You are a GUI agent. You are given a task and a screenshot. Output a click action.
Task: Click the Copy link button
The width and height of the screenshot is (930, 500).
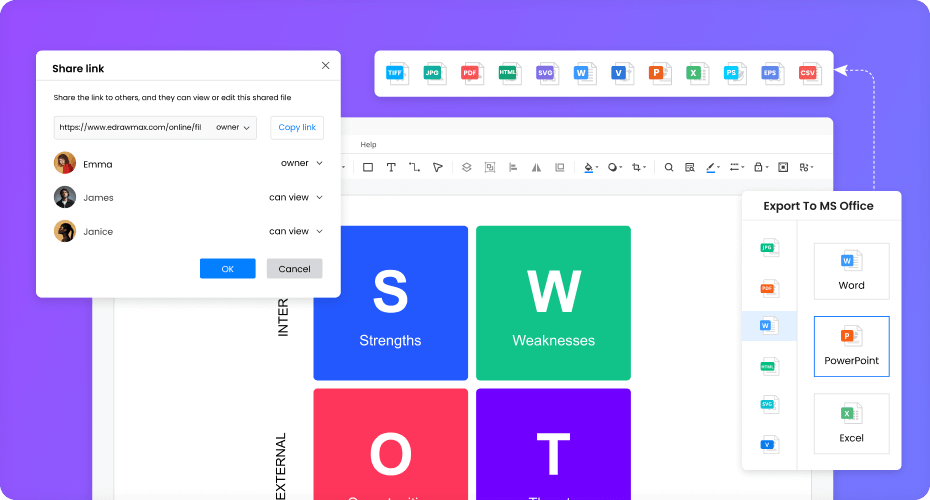point(297,128)
